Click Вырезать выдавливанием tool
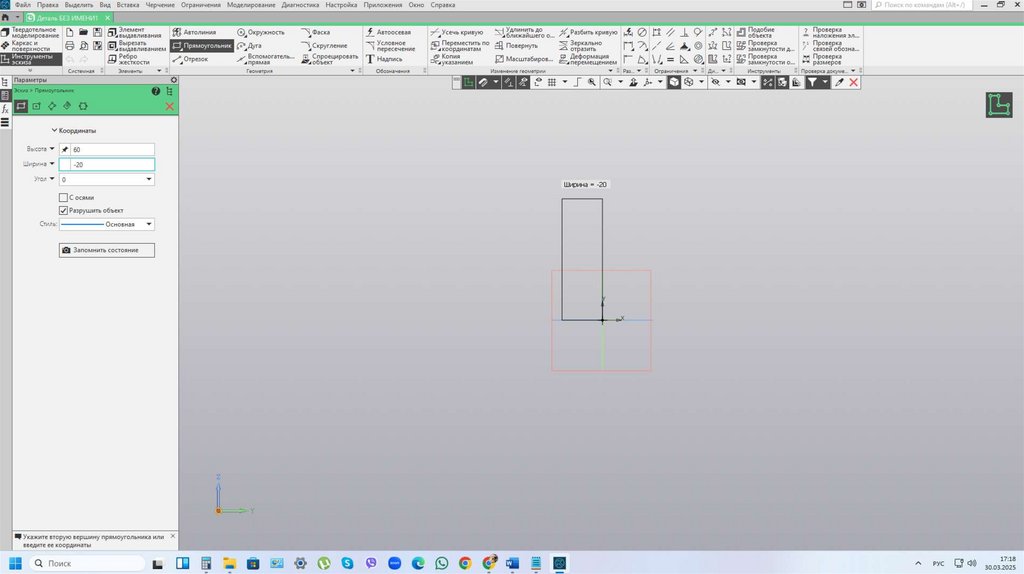 [x=137, y=46]
